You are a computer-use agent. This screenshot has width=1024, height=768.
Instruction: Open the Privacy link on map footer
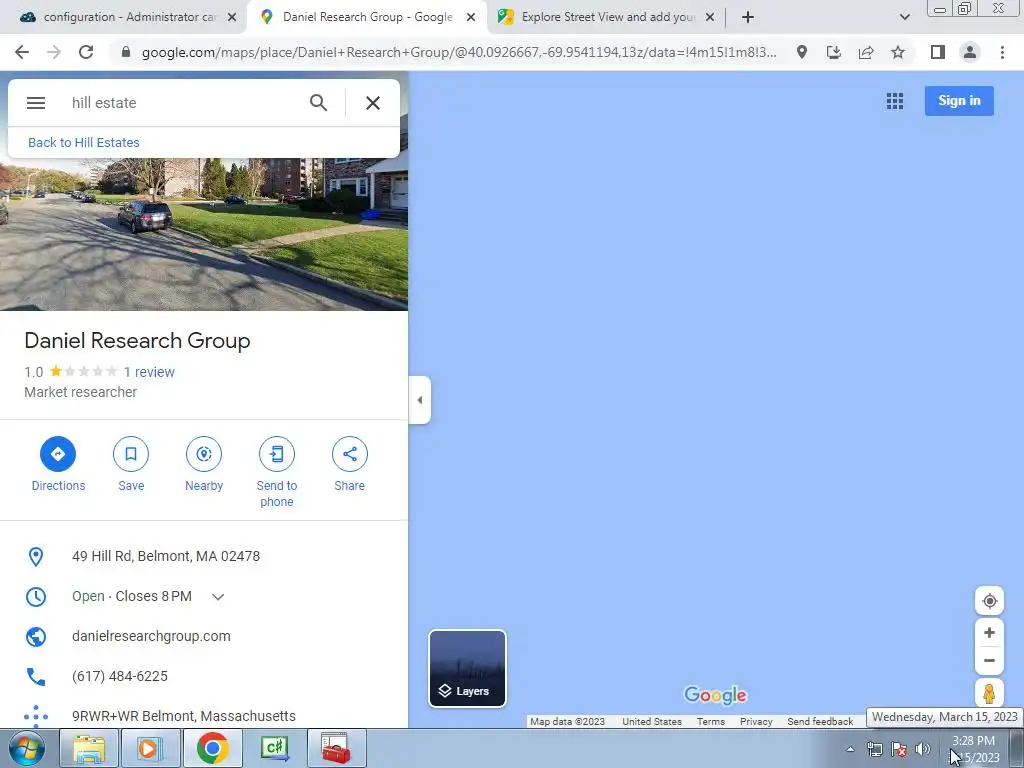pos(756,722)
